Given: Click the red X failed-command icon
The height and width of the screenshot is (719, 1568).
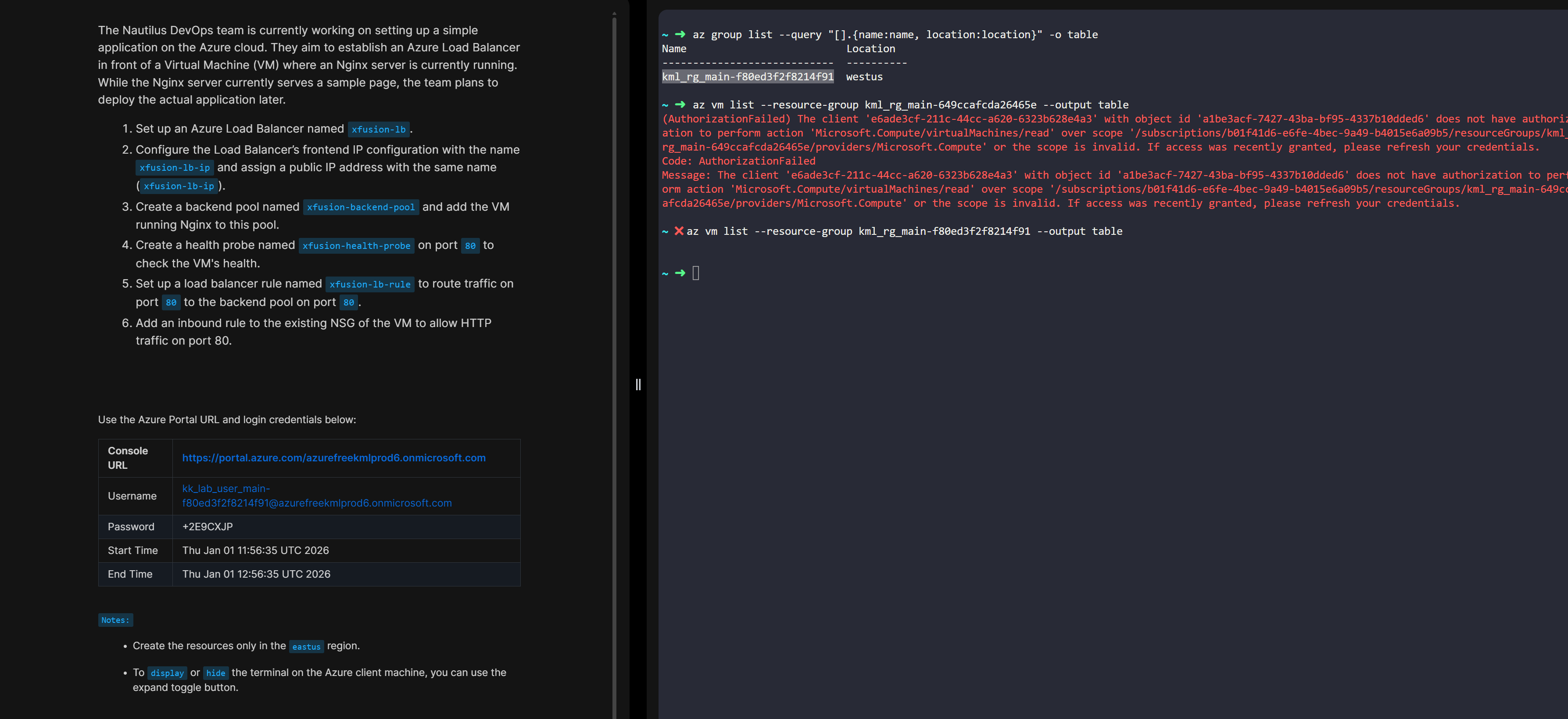Looking at the screenshot, I should (679, 231).
